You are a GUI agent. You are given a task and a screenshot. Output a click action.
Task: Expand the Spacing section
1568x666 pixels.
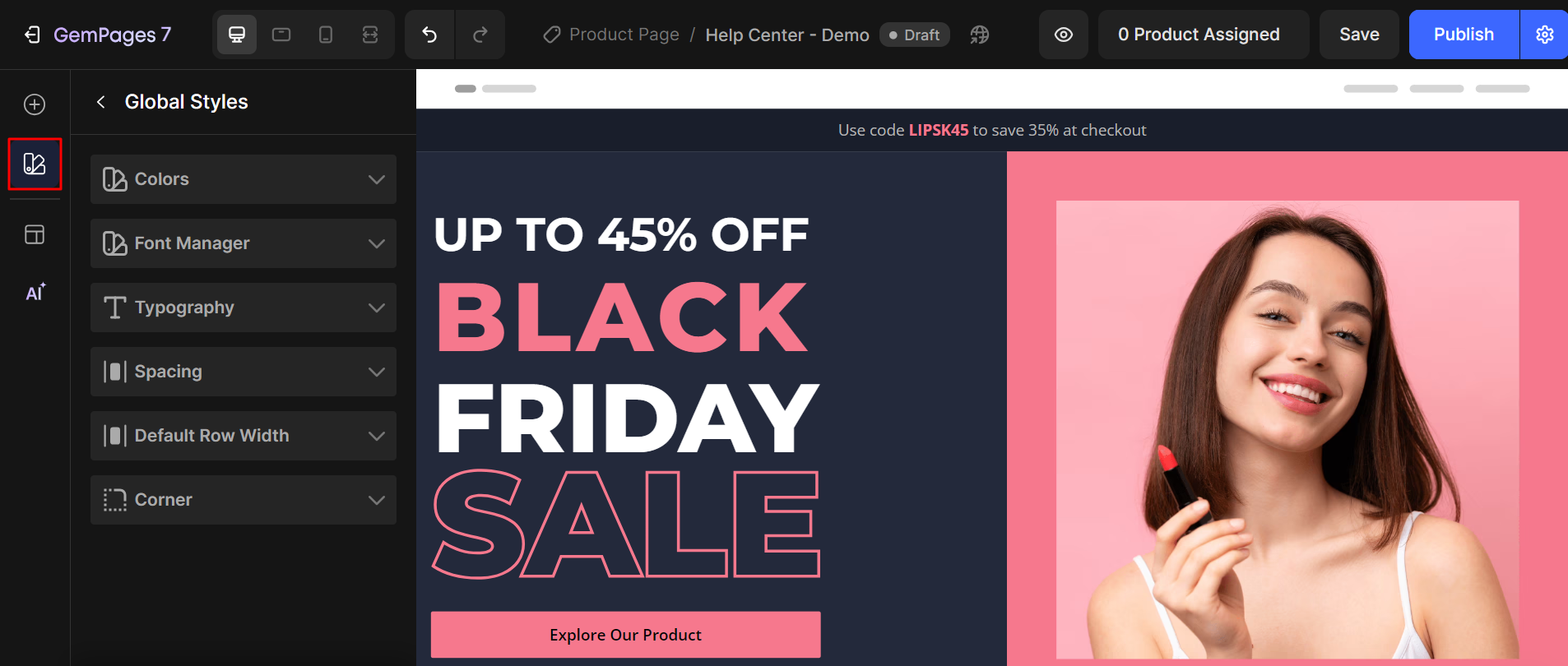(244, 372)
